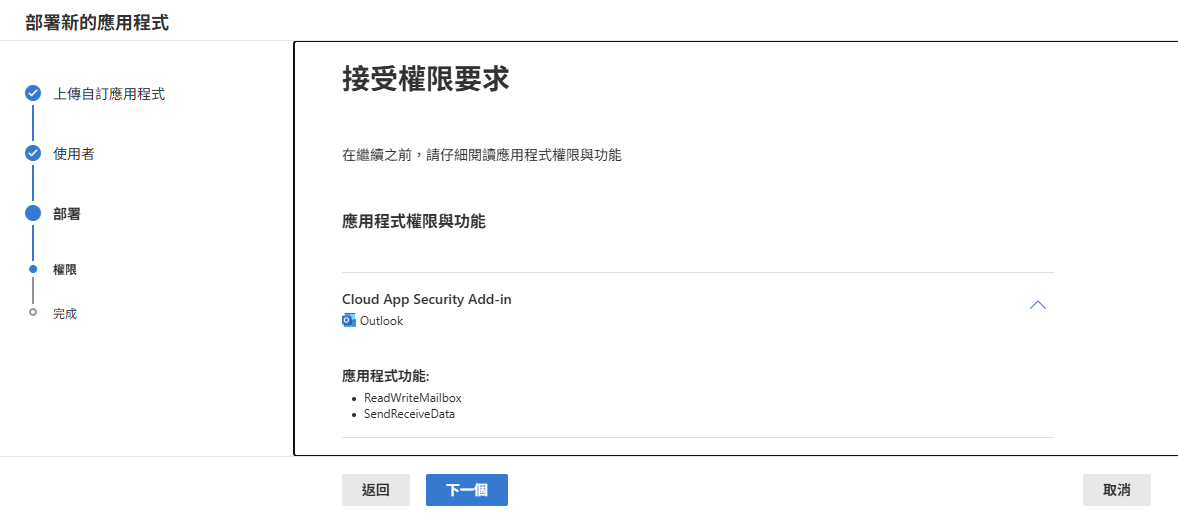Image resolution: width=1178 pixels, height=513 pixels.
Task: Proceed with the 下一個 button
Action: point(466,490)
